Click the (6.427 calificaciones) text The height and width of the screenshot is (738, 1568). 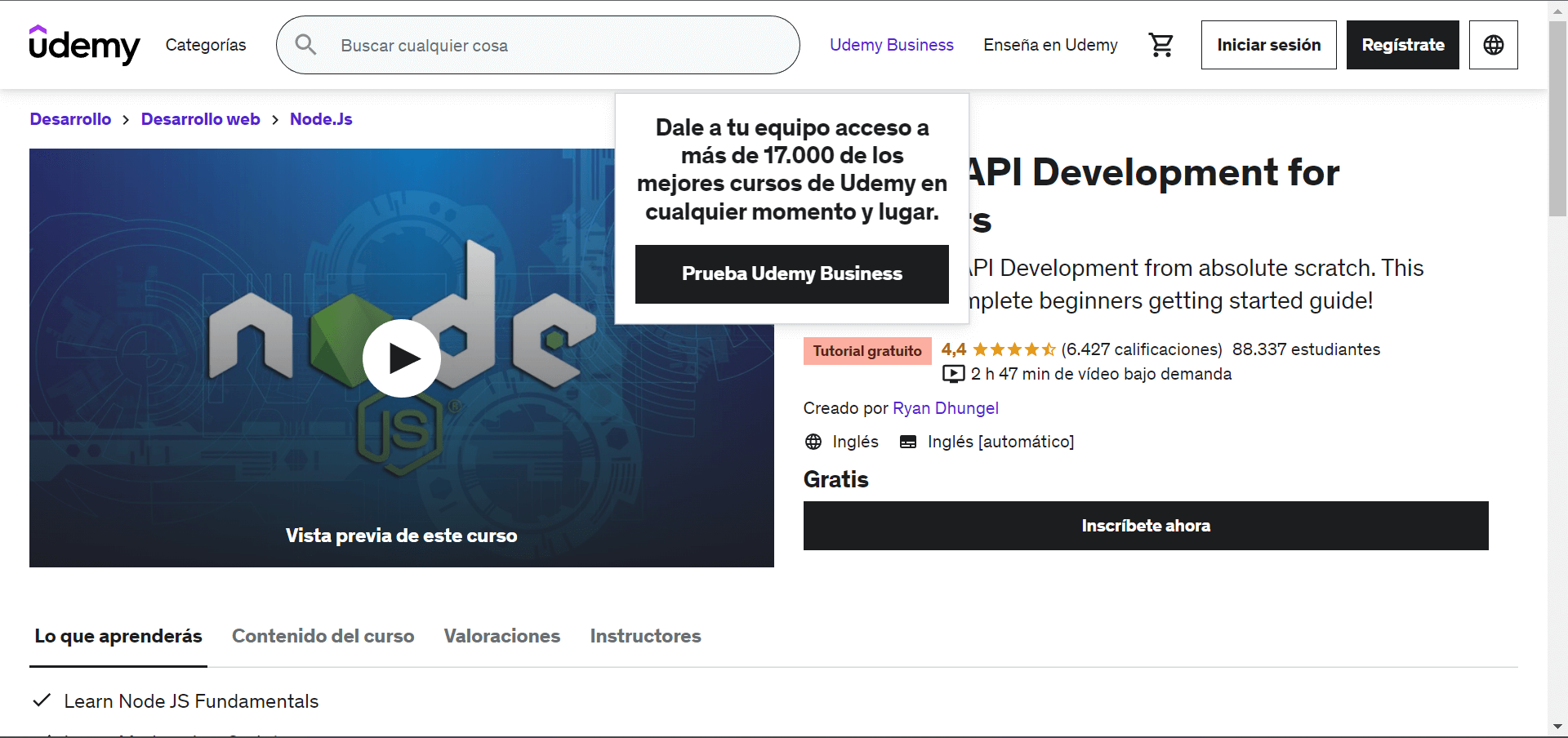click(x=1142, y=349)
